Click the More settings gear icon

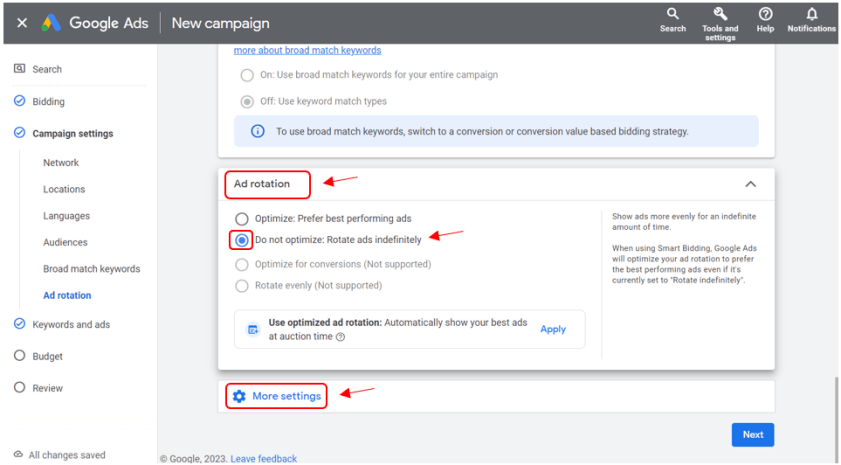point(239,396)
